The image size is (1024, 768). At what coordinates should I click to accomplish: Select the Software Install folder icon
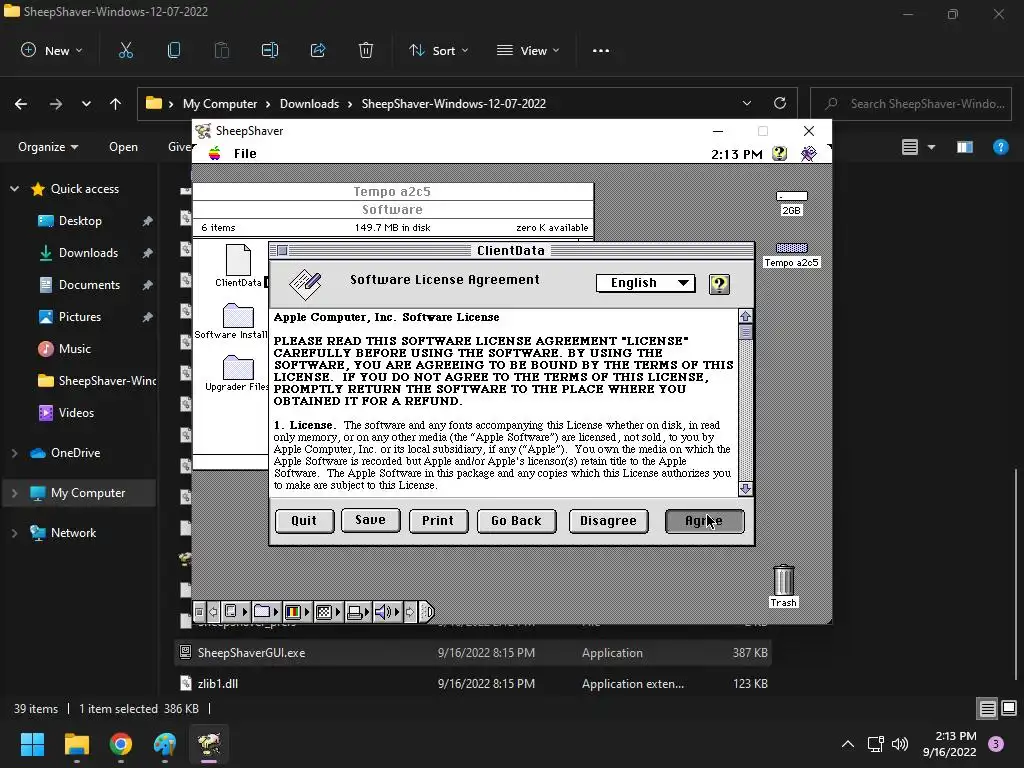point(238,315)
